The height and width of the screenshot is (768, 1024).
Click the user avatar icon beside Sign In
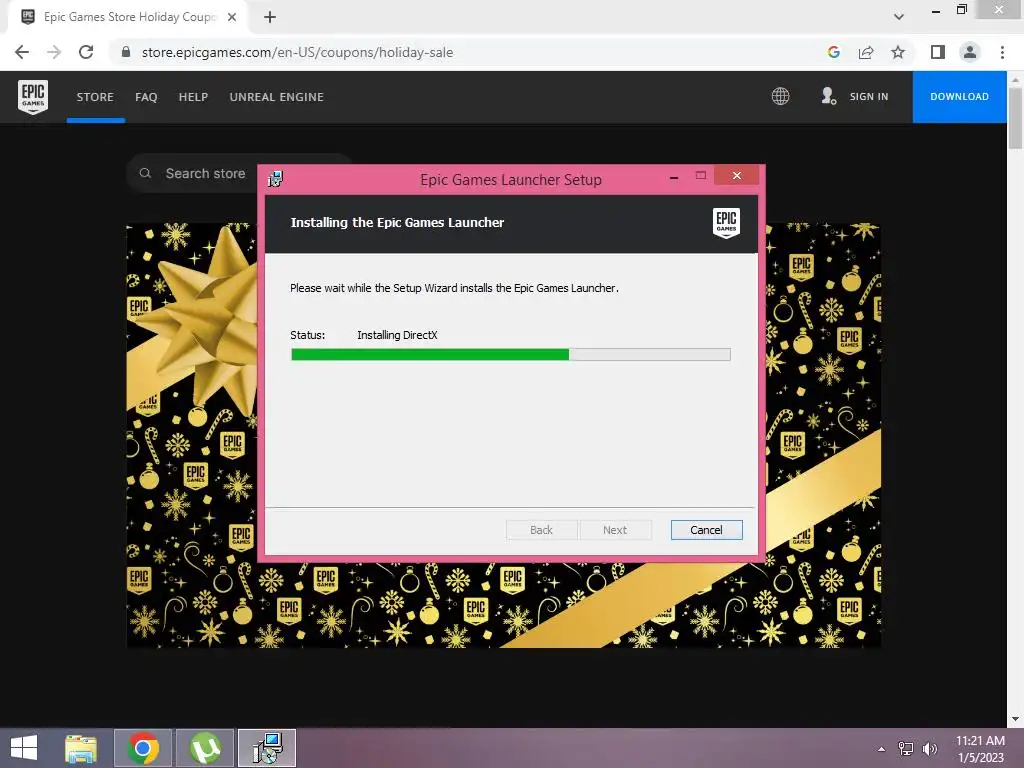point(828,97)
